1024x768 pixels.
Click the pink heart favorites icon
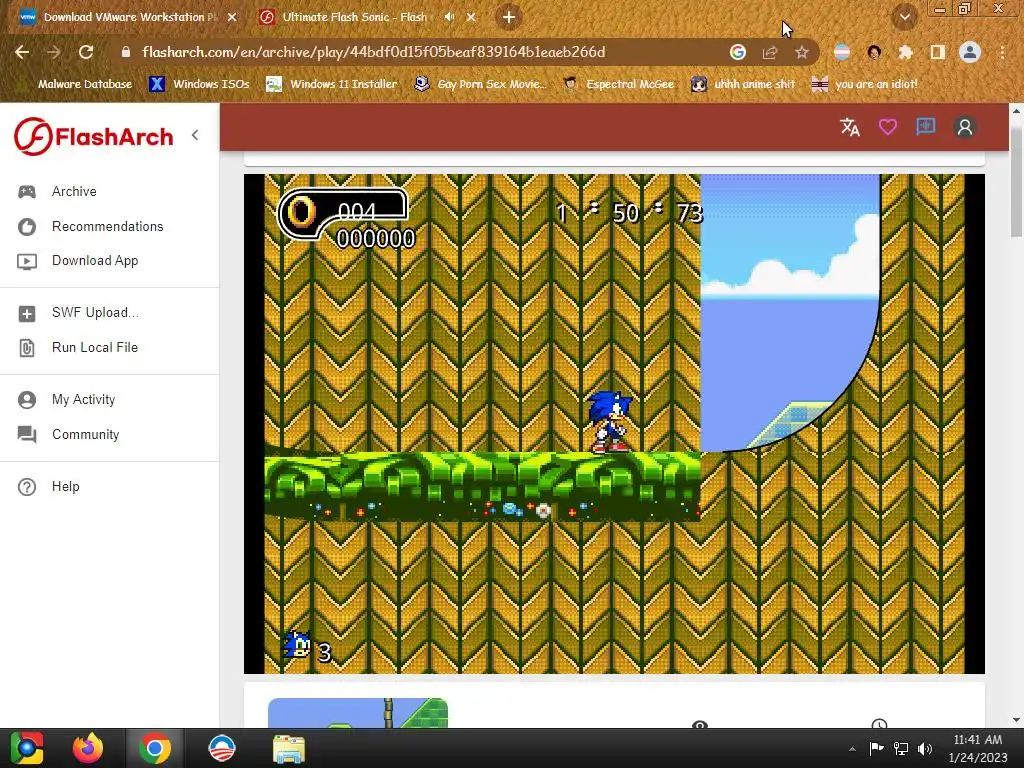click(x=888, y=127)
